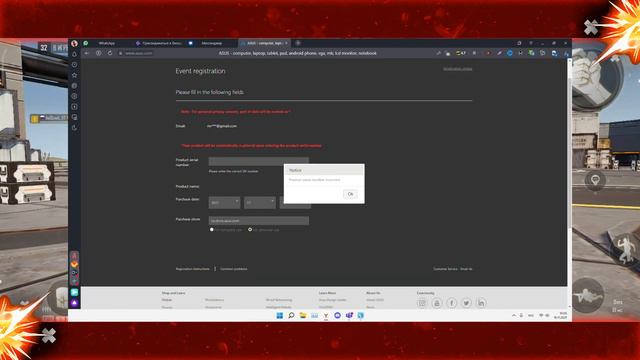Click the ASUS YouTube icon in footer
Screen dimensions: 640x360
(x=437, y=303)
